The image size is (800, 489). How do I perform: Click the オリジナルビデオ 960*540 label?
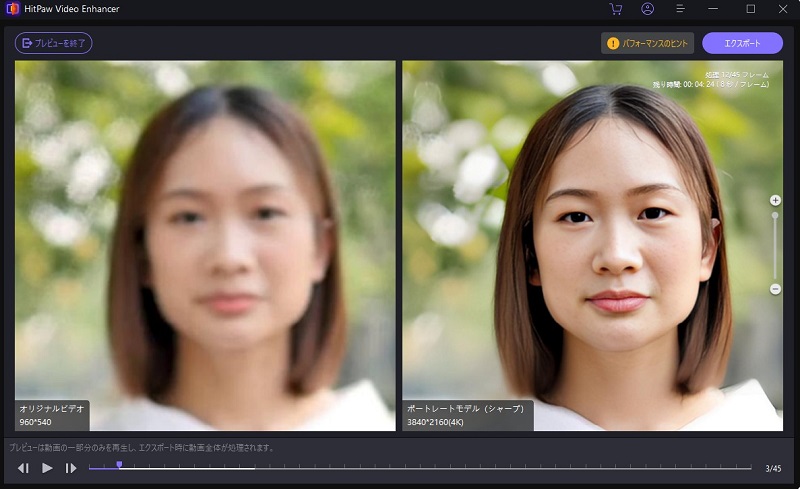pos(52,415)
